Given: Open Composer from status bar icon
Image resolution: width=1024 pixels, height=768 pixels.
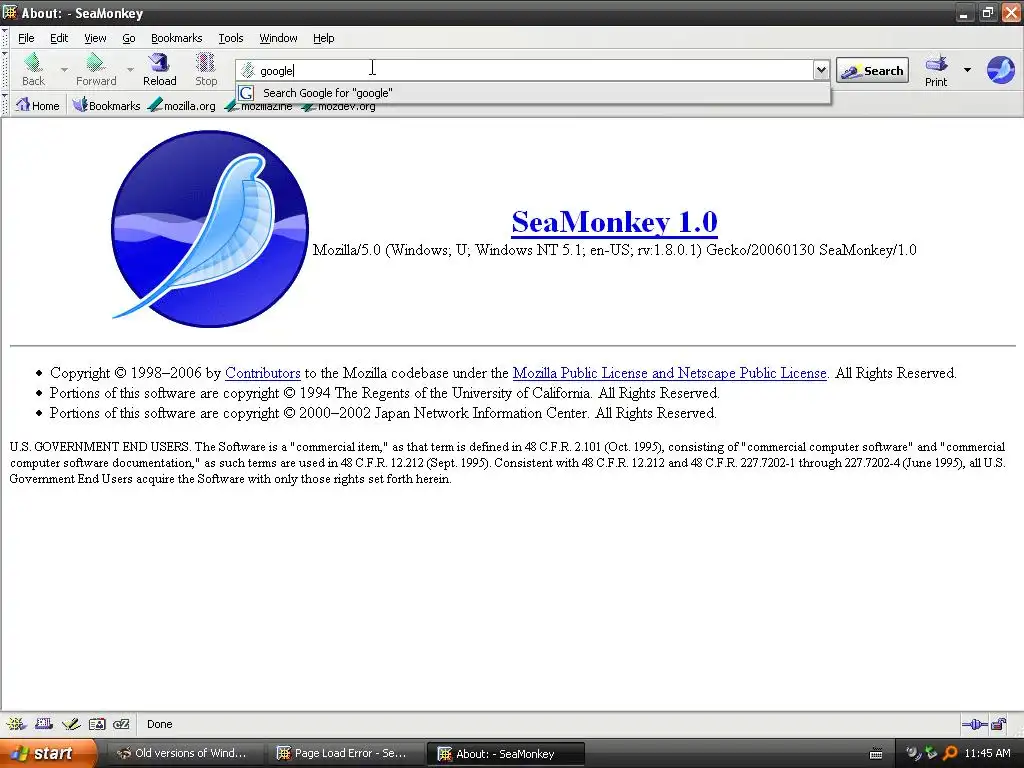Looking at the screenshot, I should pos(71,724).
